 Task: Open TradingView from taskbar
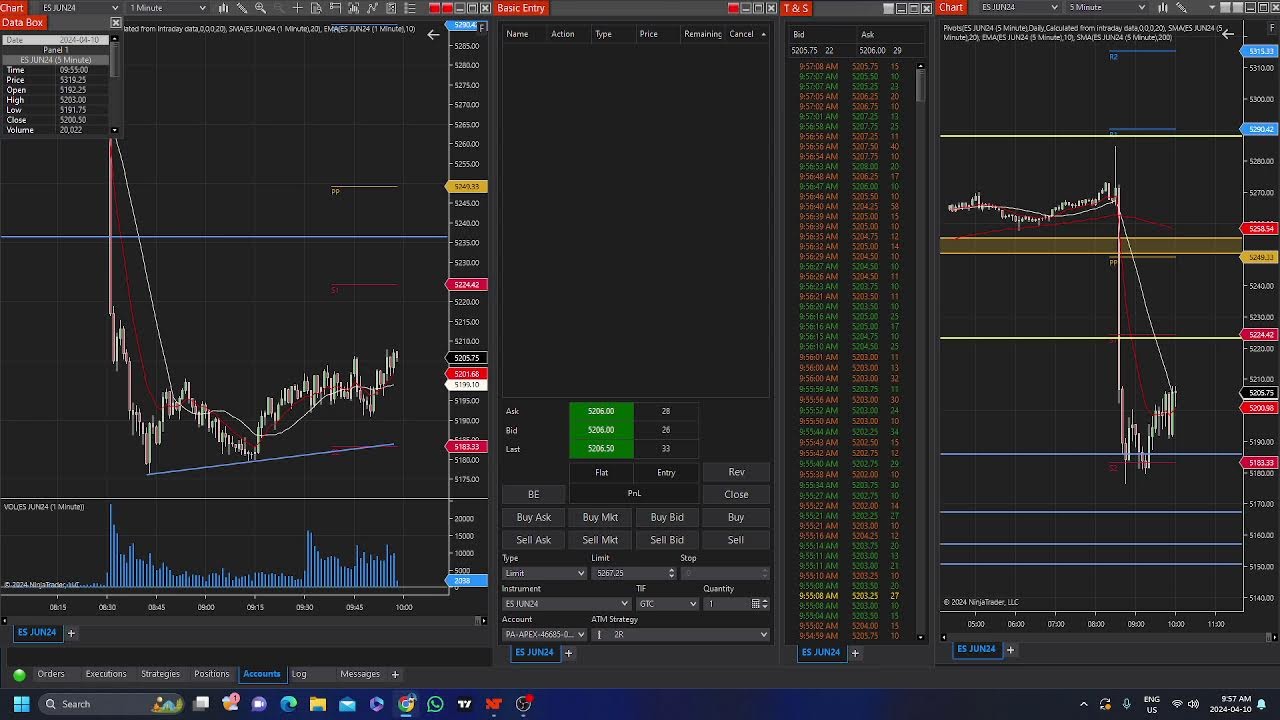464,704
